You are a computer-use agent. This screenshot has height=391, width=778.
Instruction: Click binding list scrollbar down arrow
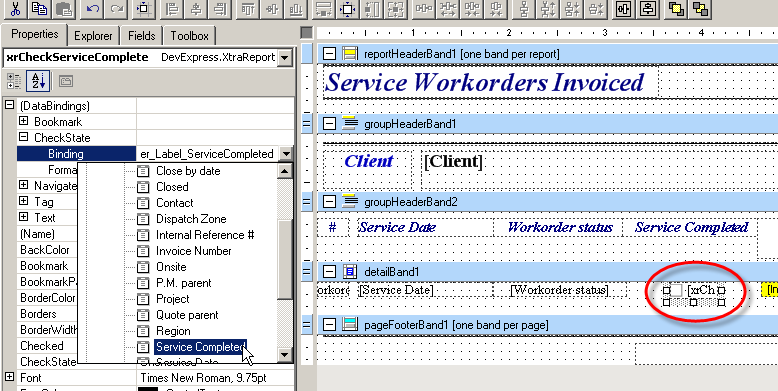[x=284, y=354]
